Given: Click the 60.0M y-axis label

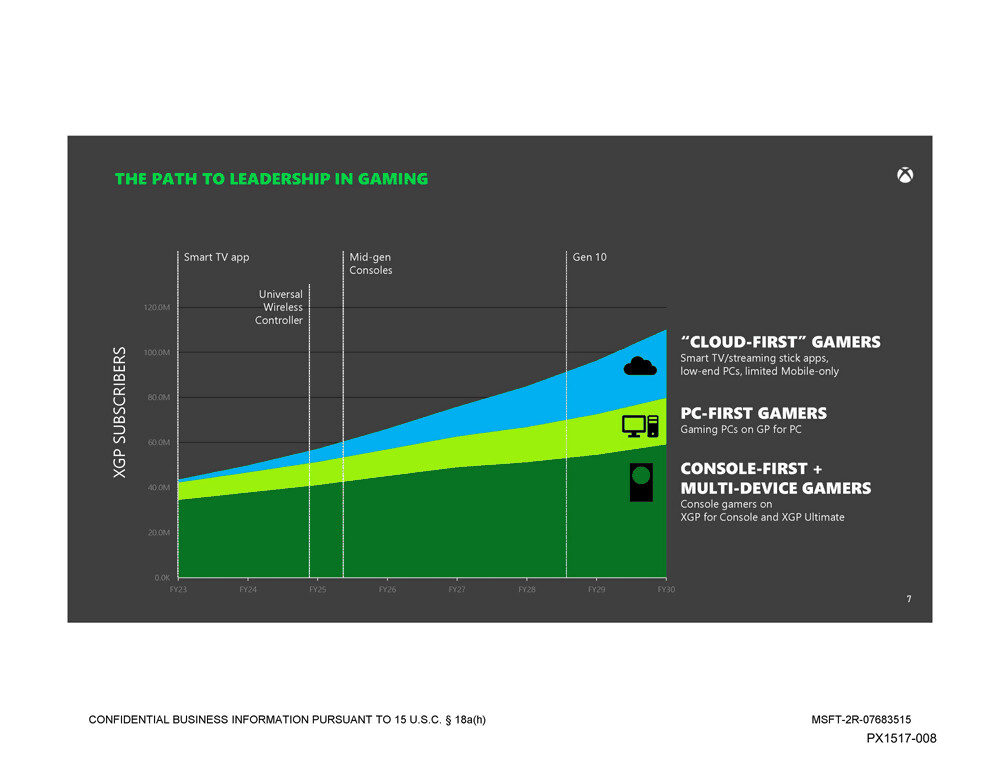Looking at the screenshot, I should click(x=159, y=443).
